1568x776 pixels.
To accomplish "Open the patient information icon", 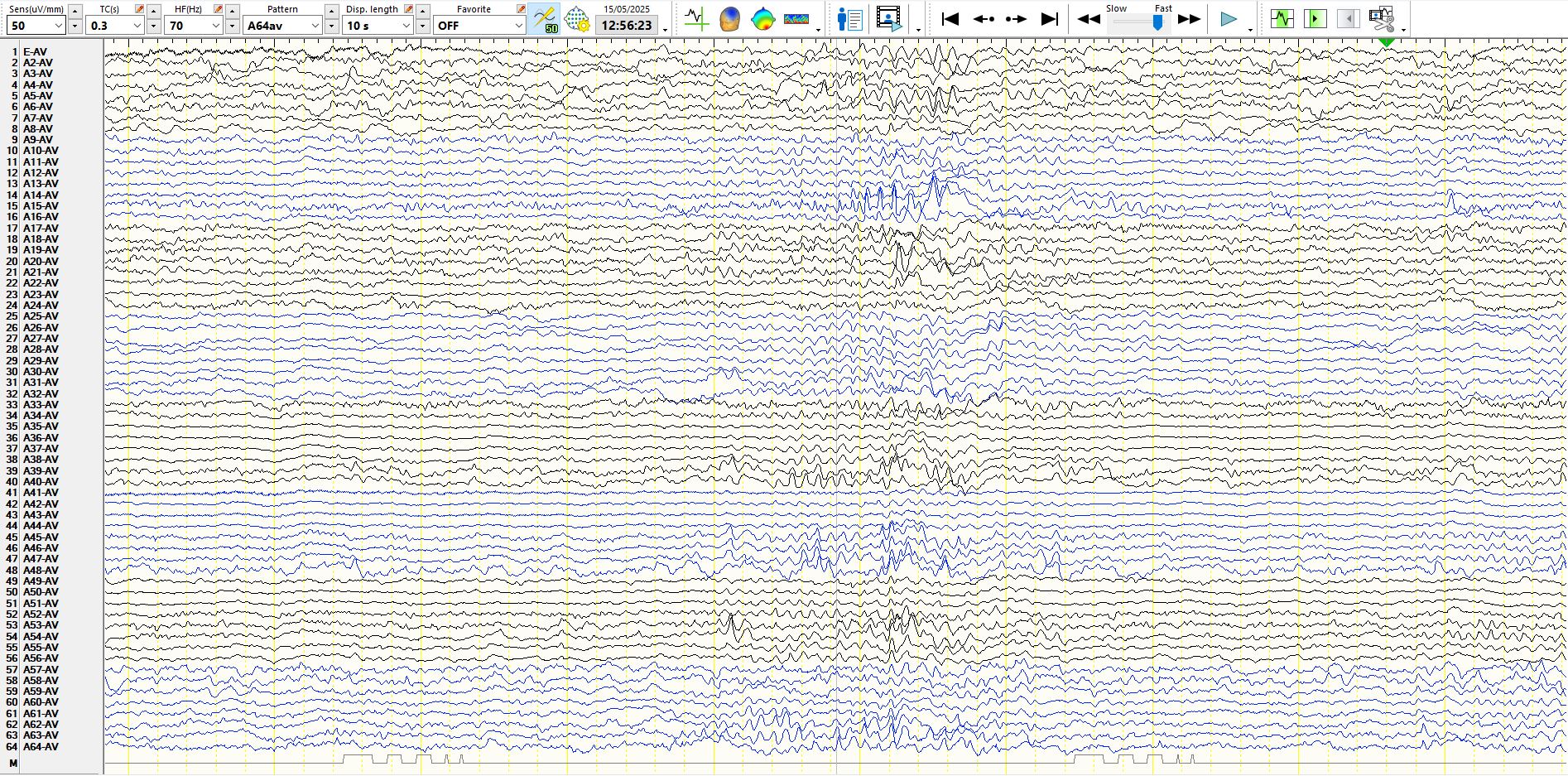I will [849, 18].
